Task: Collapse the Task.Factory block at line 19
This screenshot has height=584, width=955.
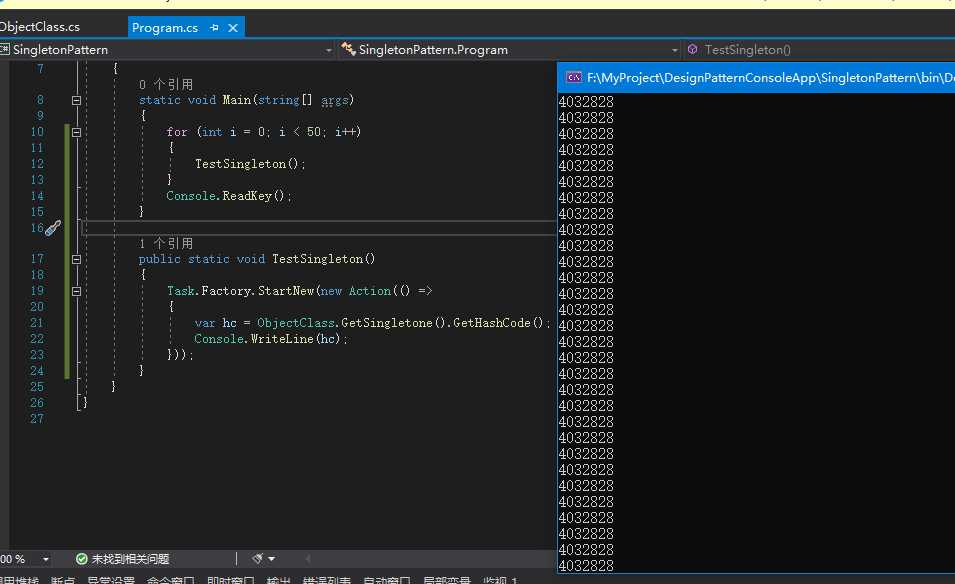Action: 76,291
